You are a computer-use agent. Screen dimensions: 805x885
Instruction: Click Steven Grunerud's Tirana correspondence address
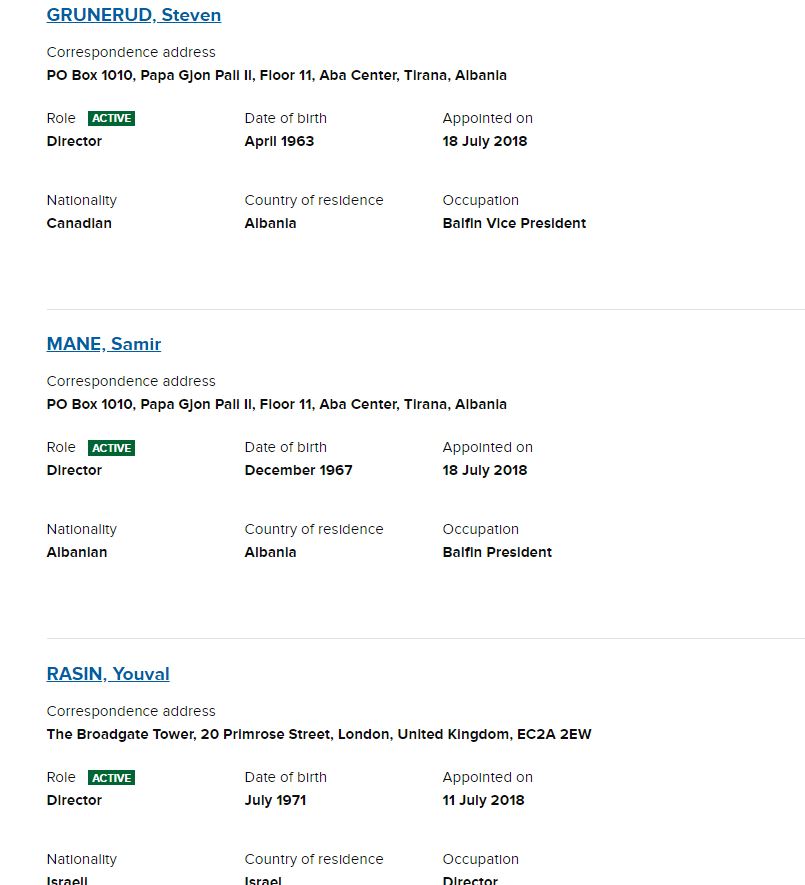click(x=276, y=75)
